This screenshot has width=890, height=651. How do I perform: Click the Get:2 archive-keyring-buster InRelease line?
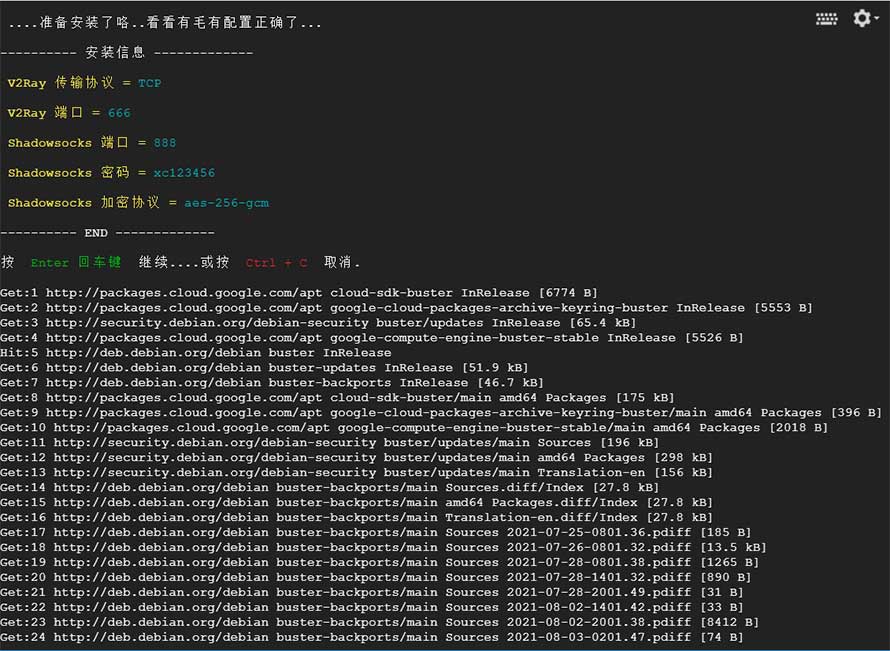pyautogui.click(x=406, y=308)
